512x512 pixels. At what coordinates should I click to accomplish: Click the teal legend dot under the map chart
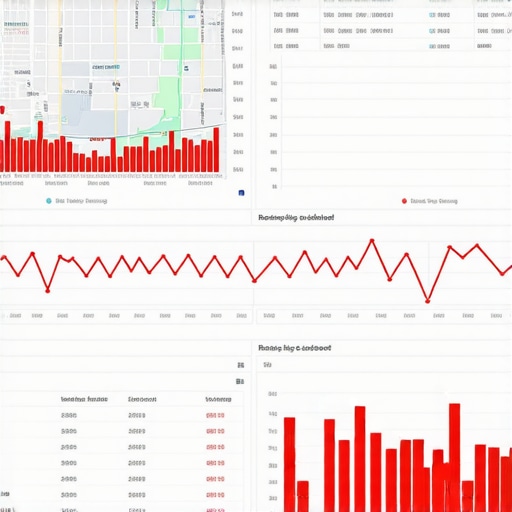click(x=49, y=201)
